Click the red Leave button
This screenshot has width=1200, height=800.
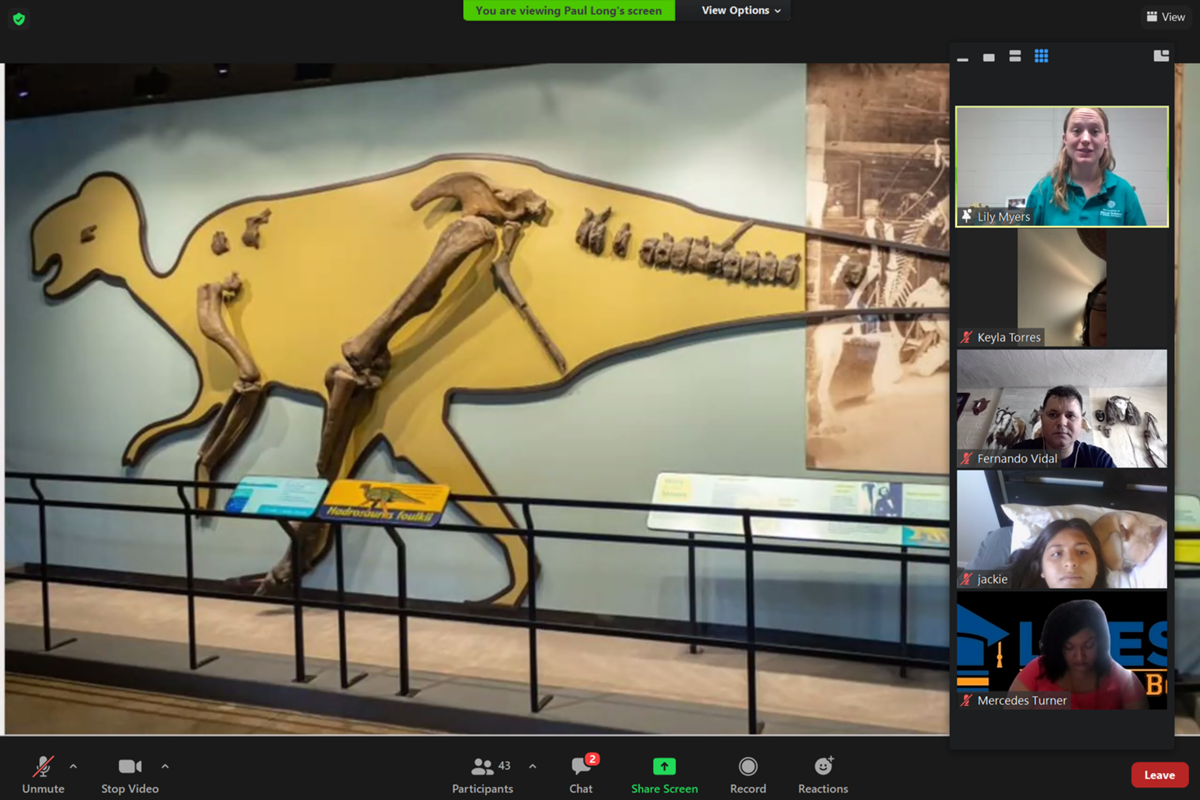click(x=1160, y=775)
